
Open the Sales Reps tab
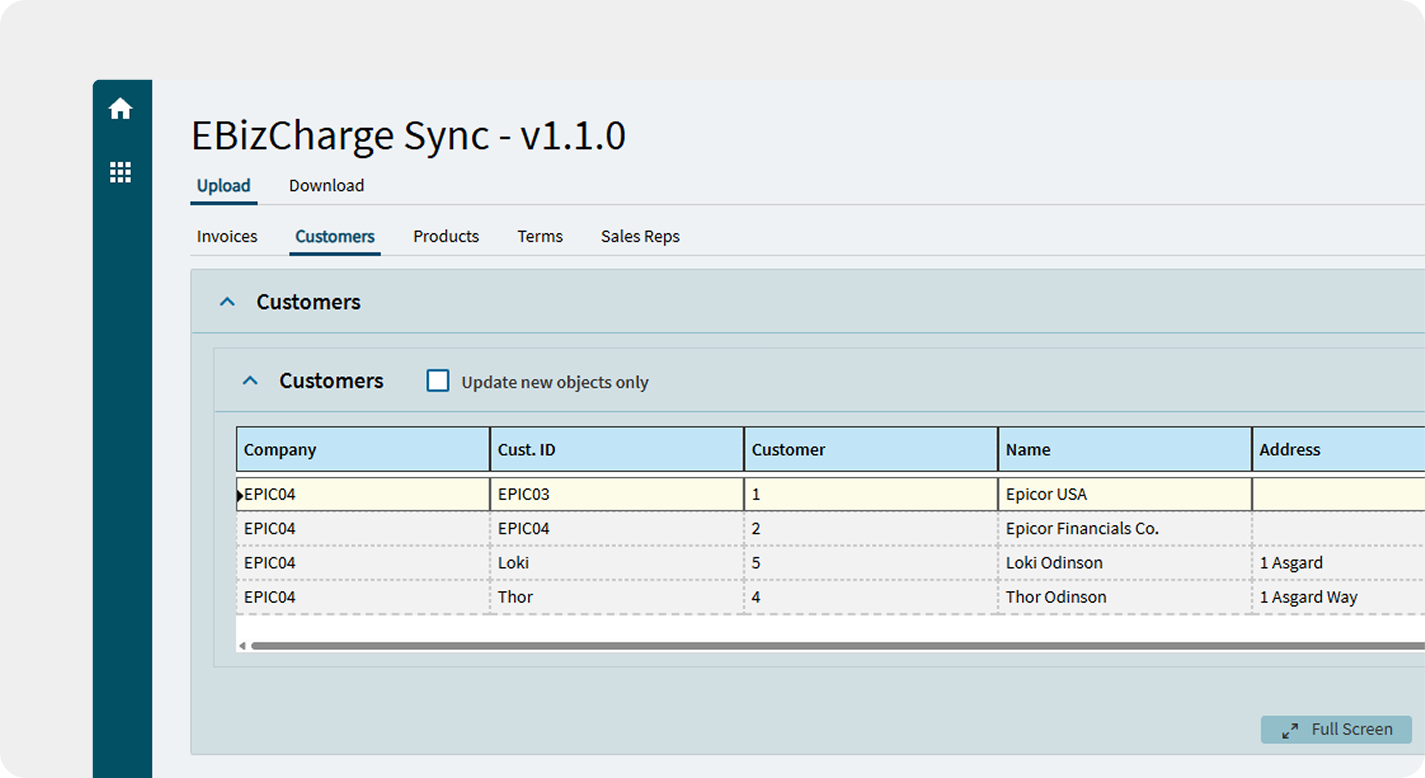click(640, 237)
